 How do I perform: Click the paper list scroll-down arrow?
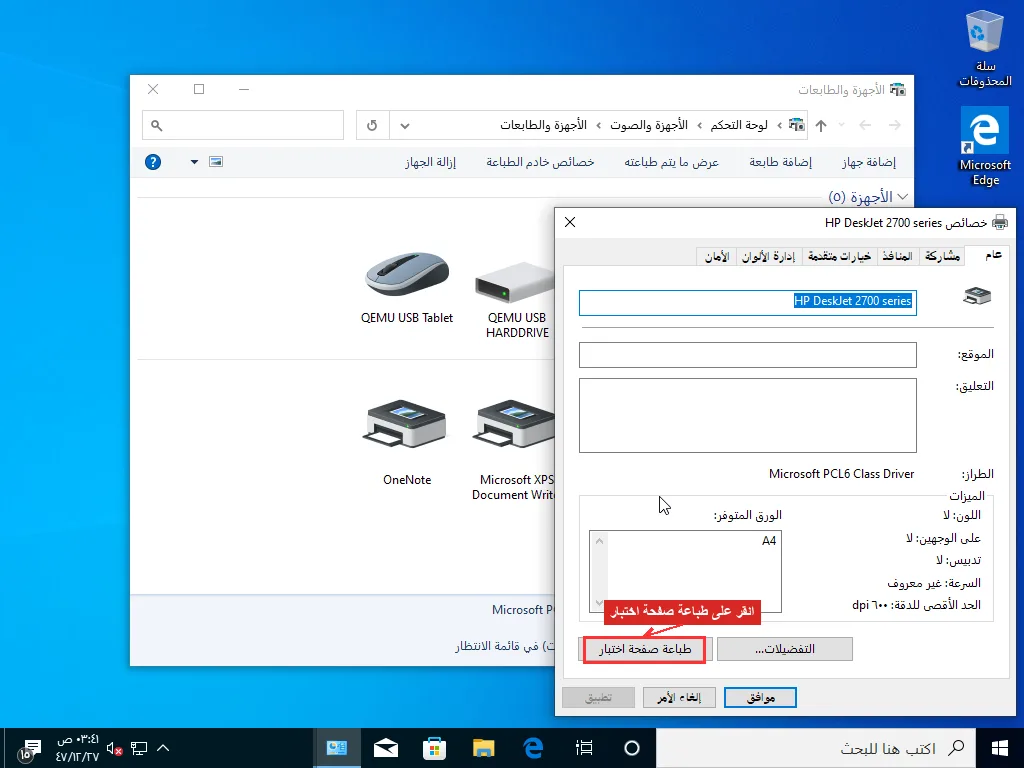(600, 603)
